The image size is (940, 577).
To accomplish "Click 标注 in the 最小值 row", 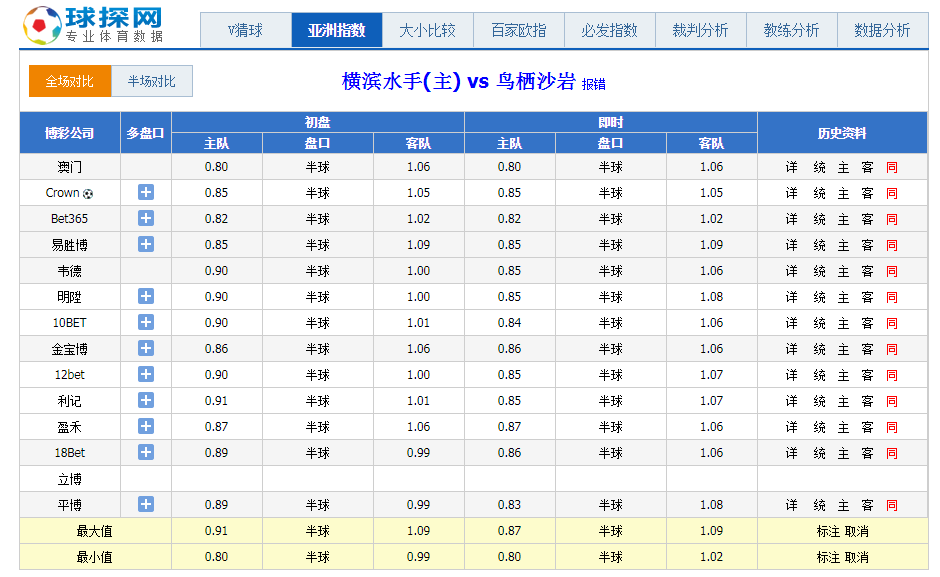I will pyautogui.click(x=828, y=557).
